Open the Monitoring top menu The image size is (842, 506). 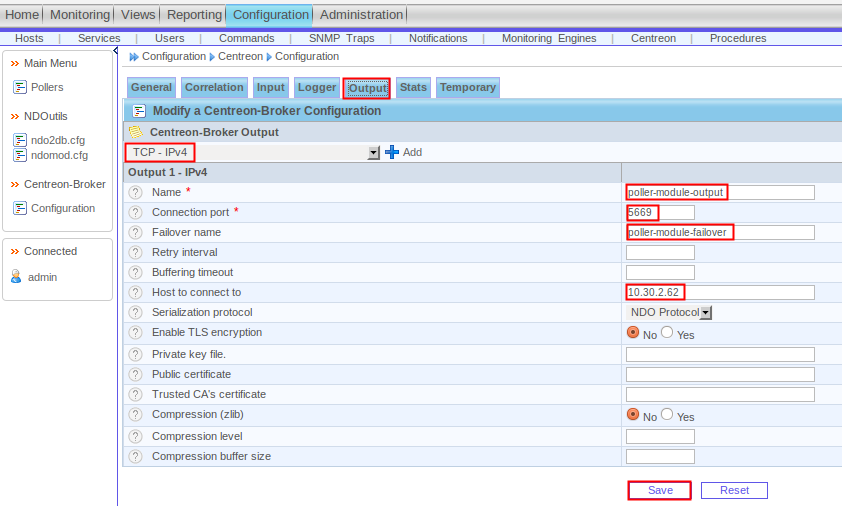point(80,15)
